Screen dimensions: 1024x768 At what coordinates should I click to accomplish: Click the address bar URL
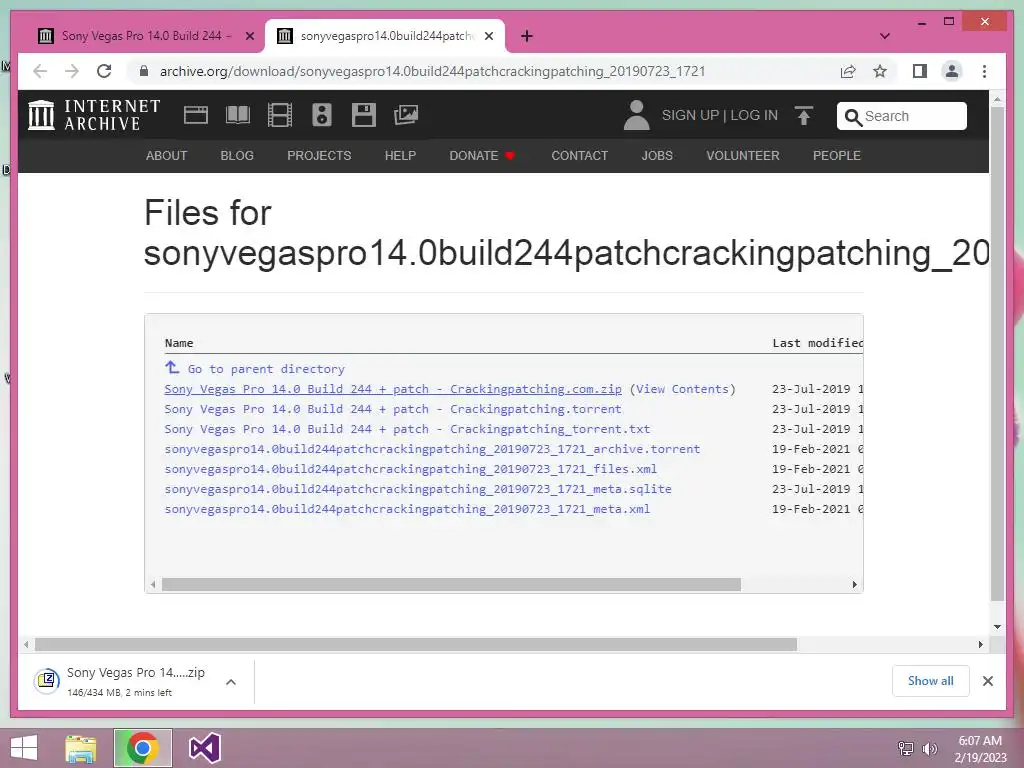click(432, 71)
